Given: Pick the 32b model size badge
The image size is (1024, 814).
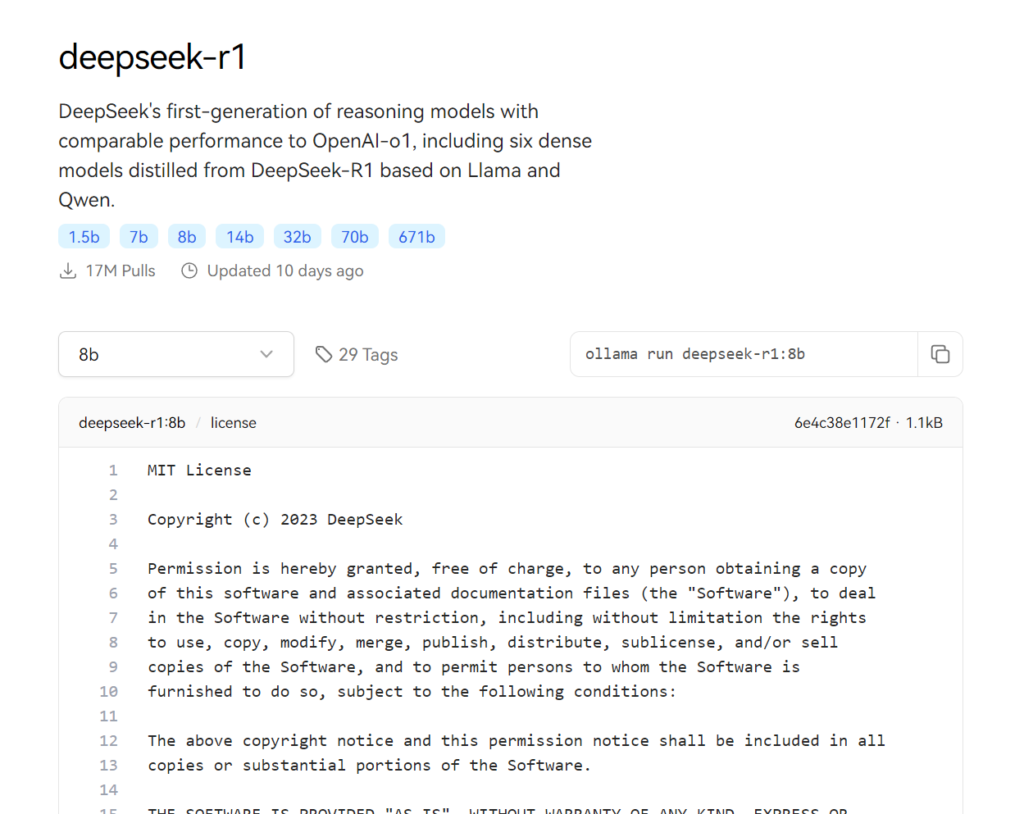Looking at the screenshot, I should coord(297,237).
